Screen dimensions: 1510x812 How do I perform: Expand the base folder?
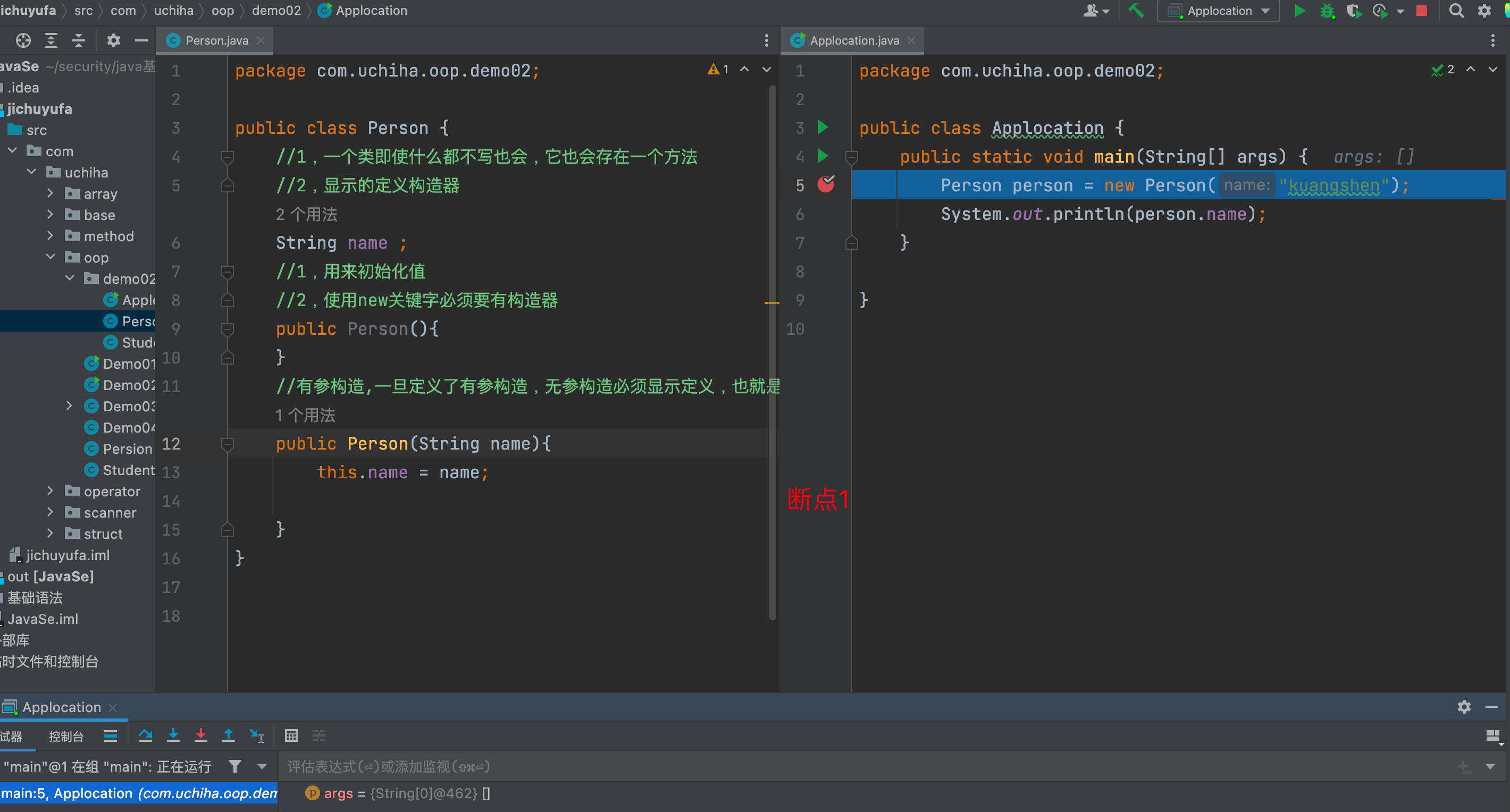[51, 215]
